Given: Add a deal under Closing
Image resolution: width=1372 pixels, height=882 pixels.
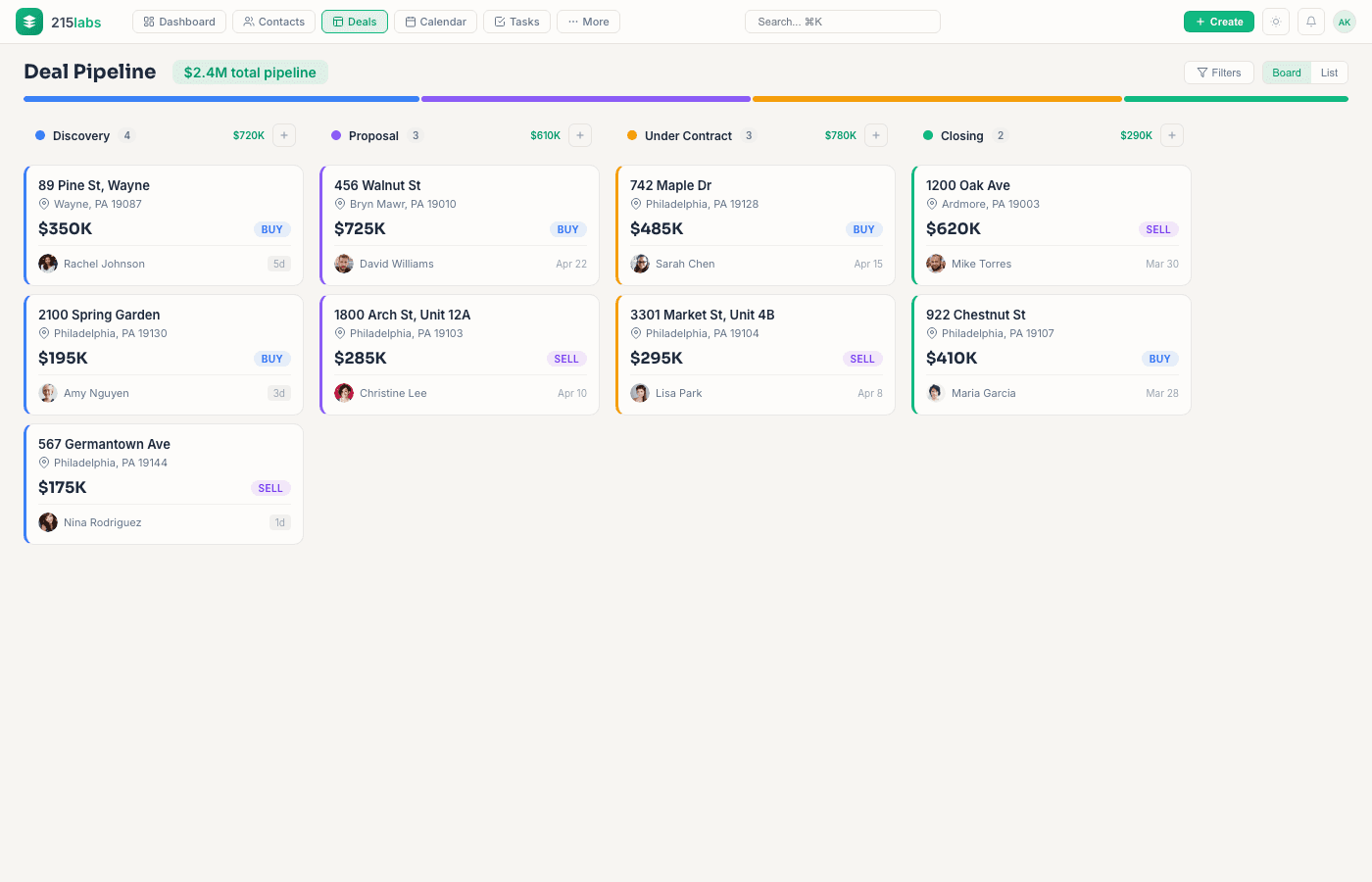Looking at the screenshot, I should (x=1172, y=135).
